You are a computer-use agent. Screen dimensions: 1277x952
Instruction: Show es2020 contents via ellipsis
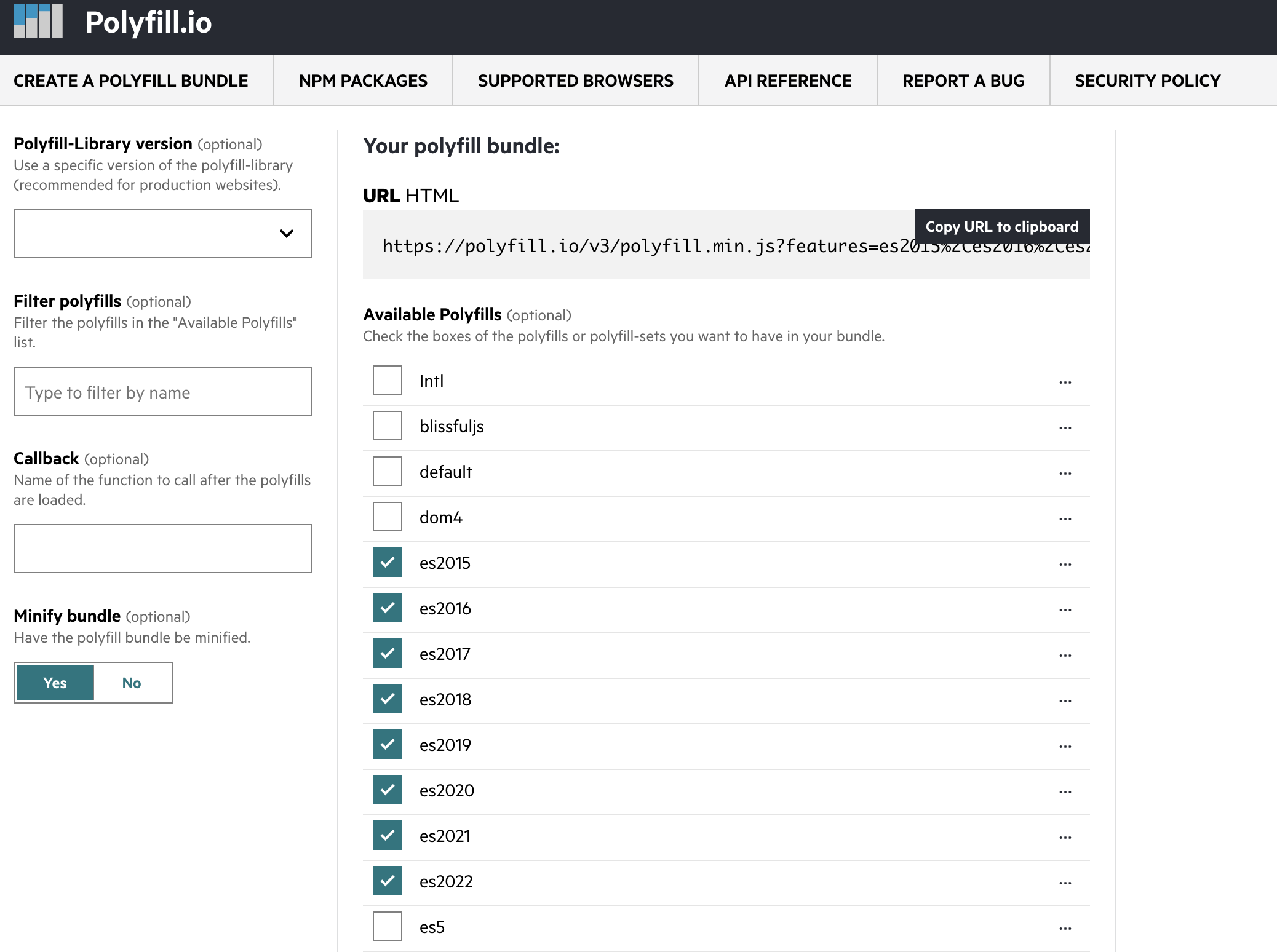click(x=1065, y=792)
